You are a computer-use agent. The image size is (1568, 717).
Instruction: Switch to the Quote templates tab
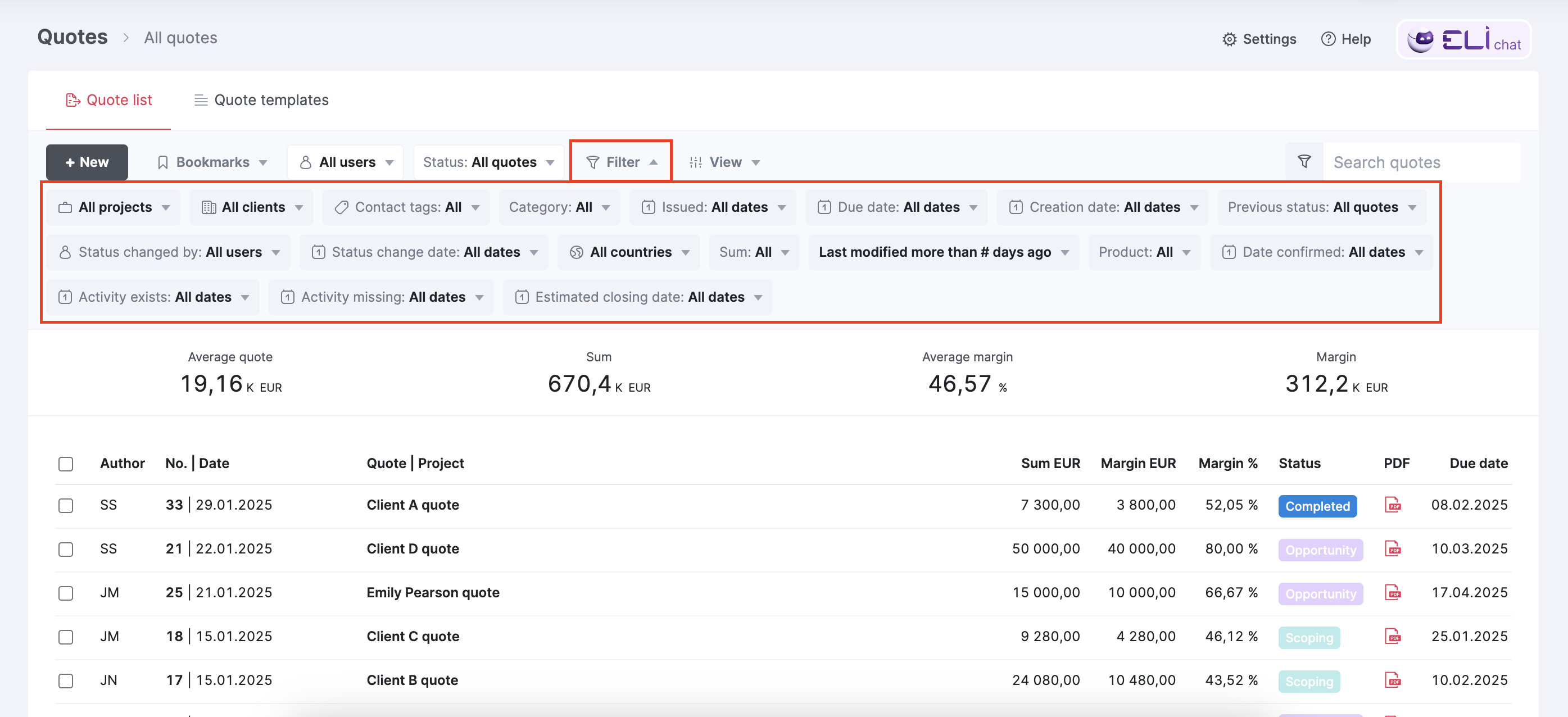click(261, 100)
